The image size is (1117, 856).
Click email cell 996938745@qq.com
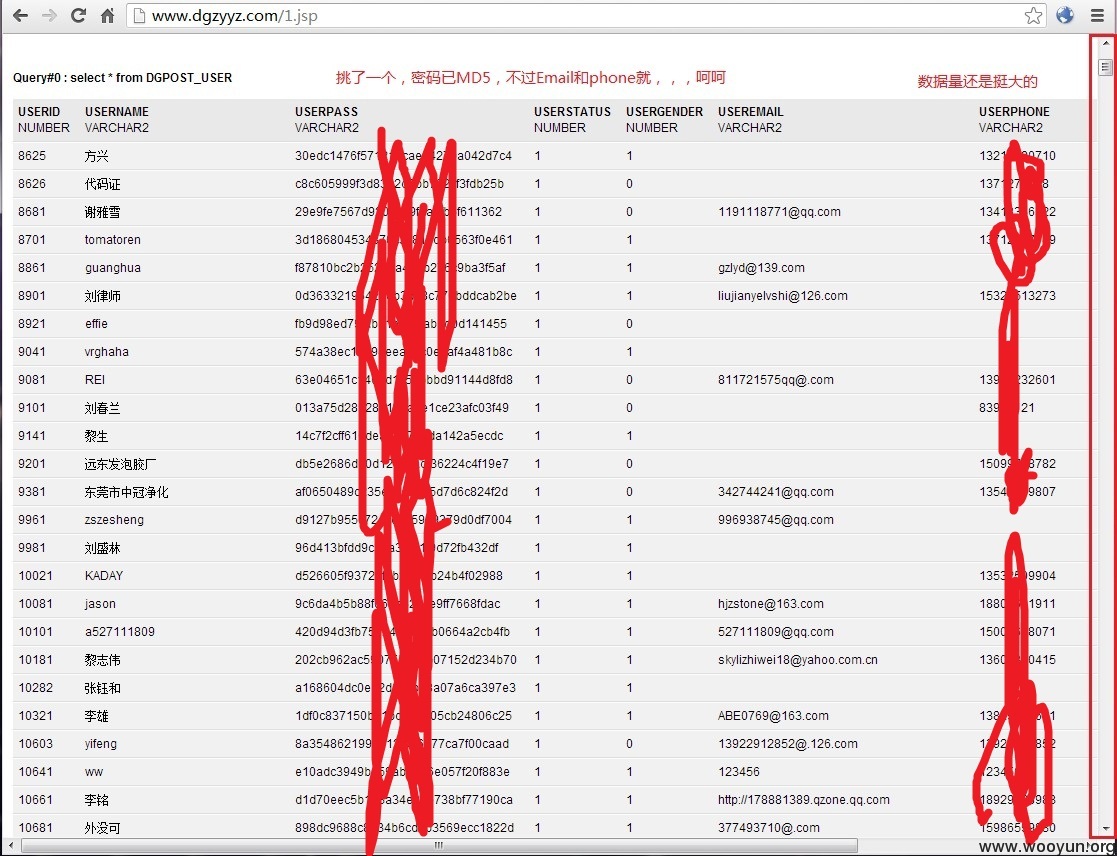pyautogui.click(x=776, y=520)
